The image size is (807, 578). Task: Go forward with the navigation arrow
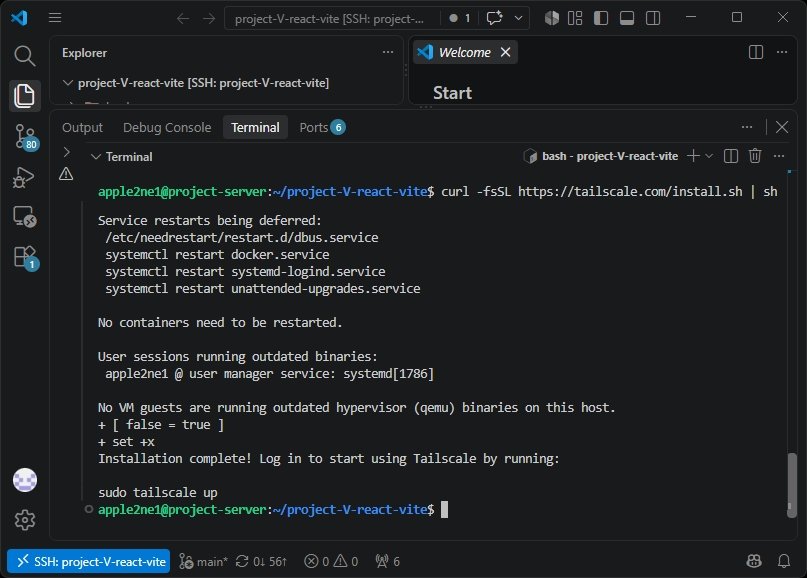[209, 19]
